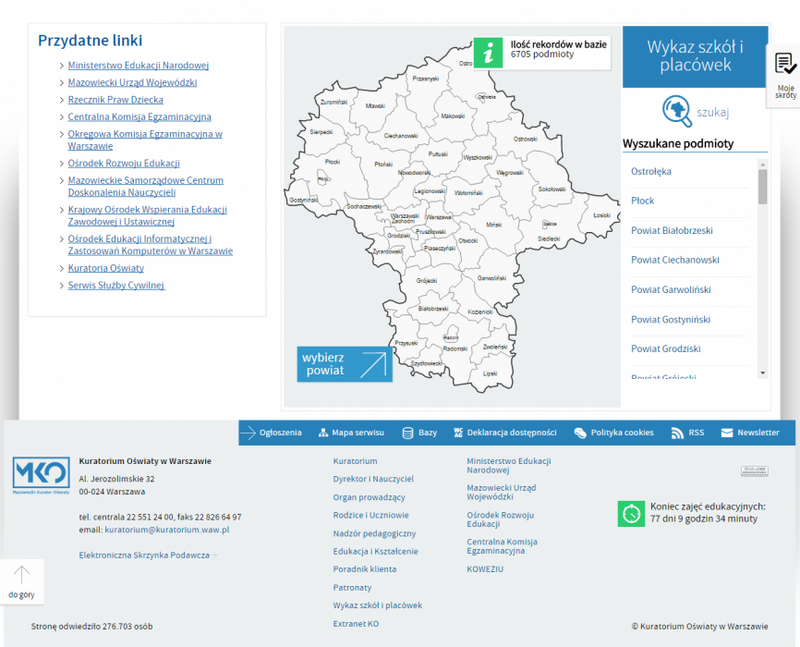This screenshot has width=800, height=647.
Task: Click the green info icon on map
Action: [488, 53]
